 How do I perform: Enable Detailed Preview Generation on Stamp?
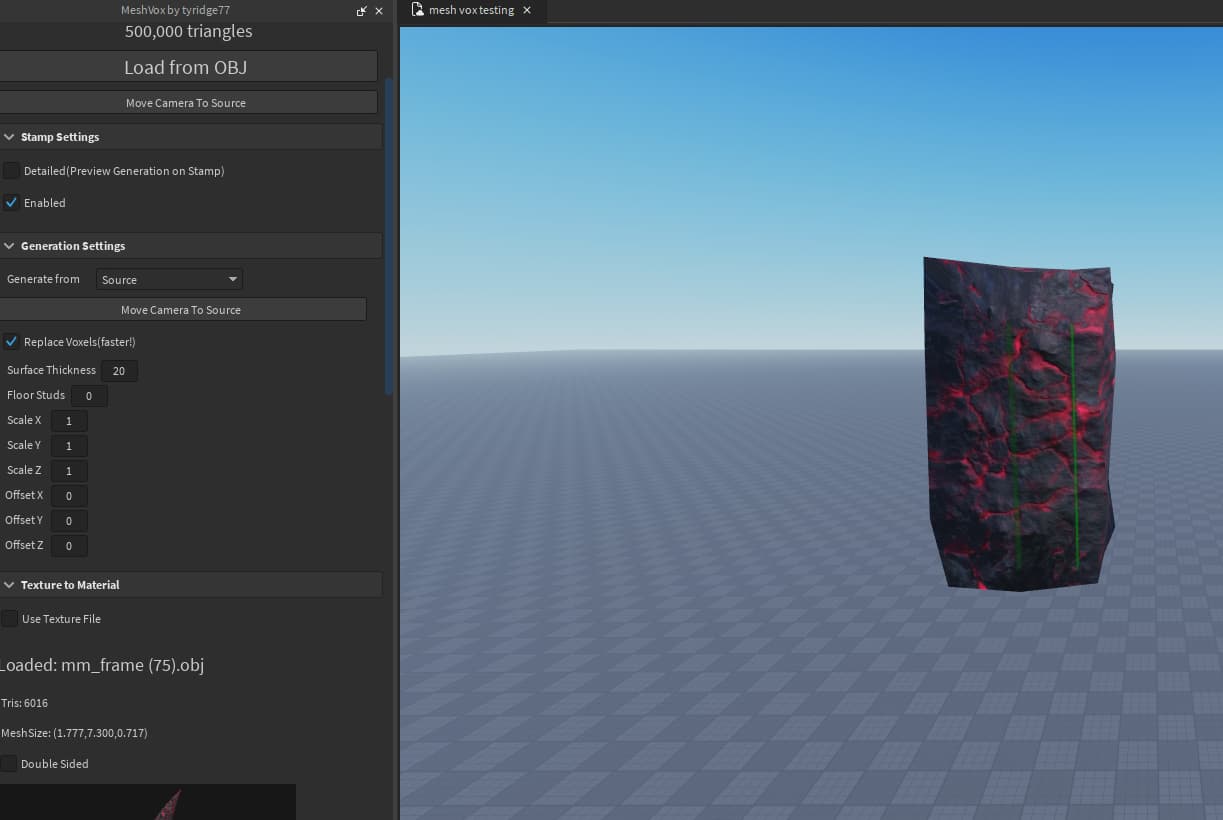tap(10, 170)
